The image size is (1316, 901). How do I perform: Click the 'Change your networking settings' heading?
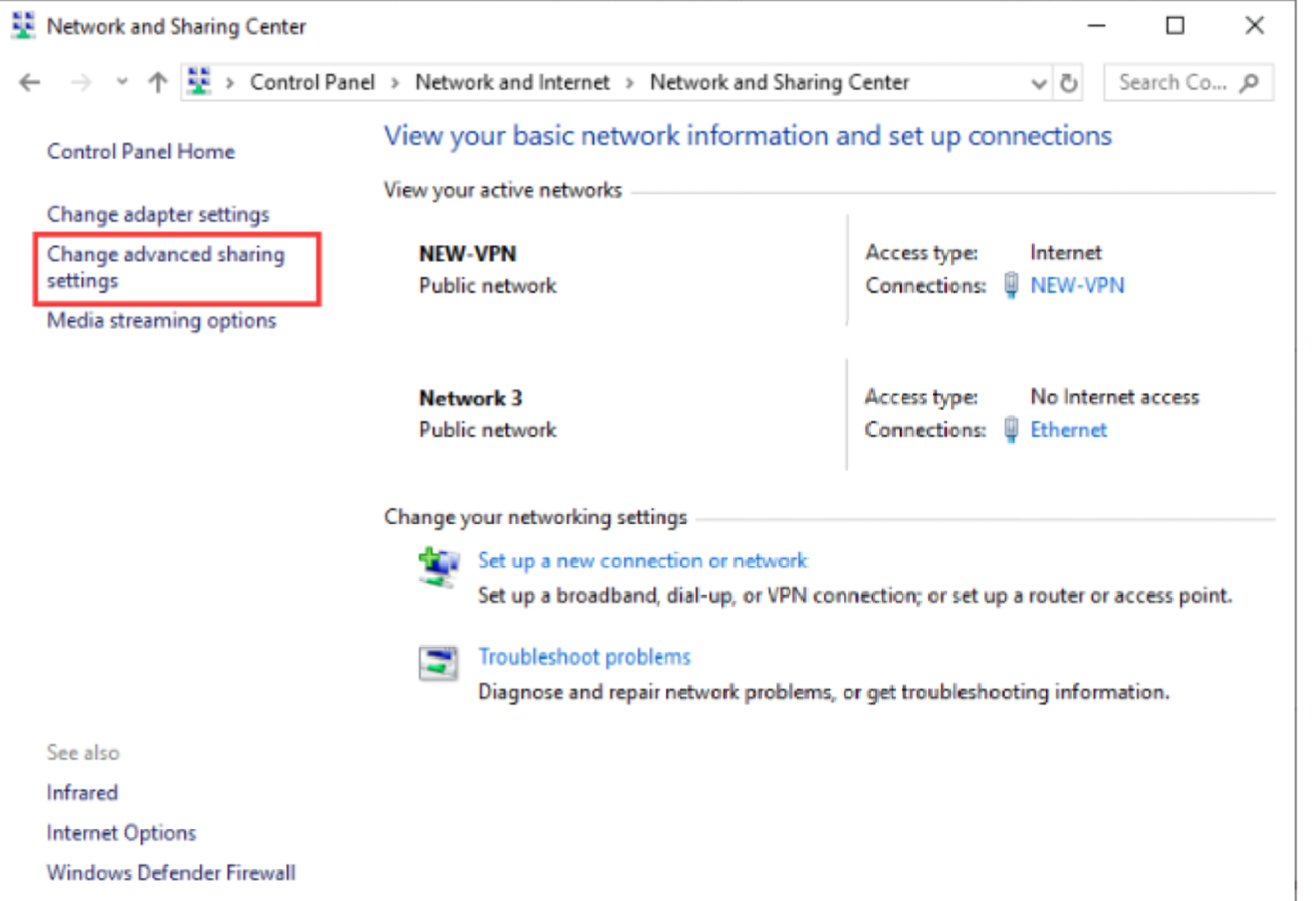coord(535,517)
